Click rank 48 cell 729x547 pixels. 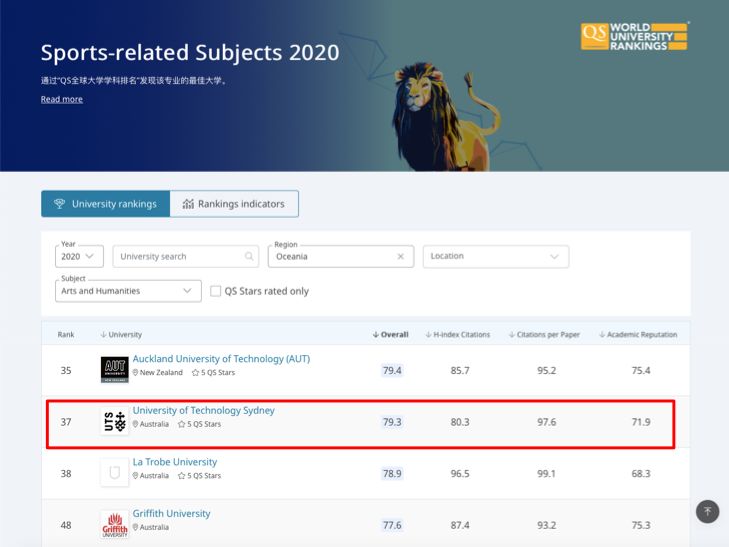(x=66, y=525)
